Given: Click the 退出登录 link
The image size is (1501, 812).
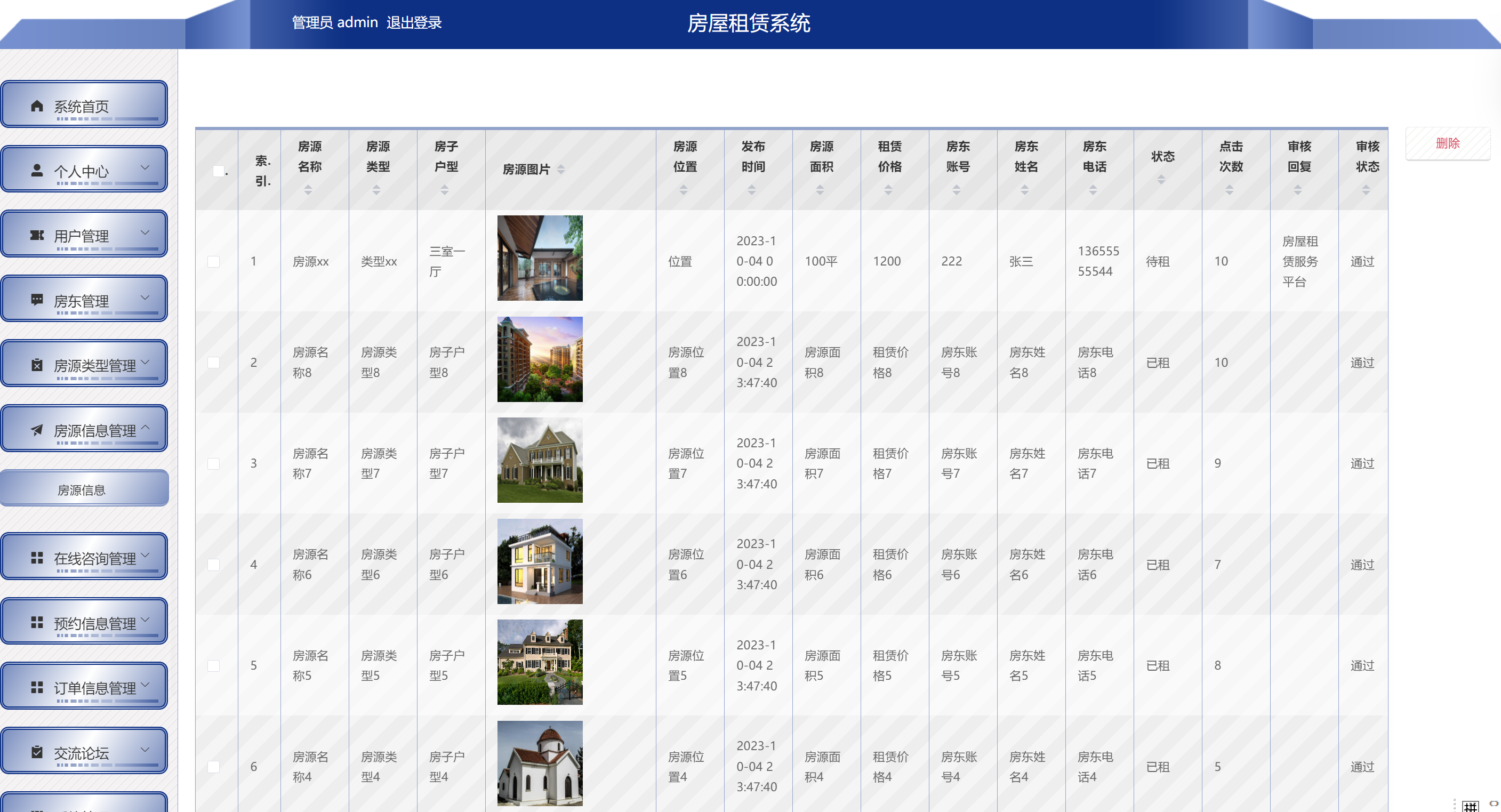Looking at the screenshot, I should 414,23.
